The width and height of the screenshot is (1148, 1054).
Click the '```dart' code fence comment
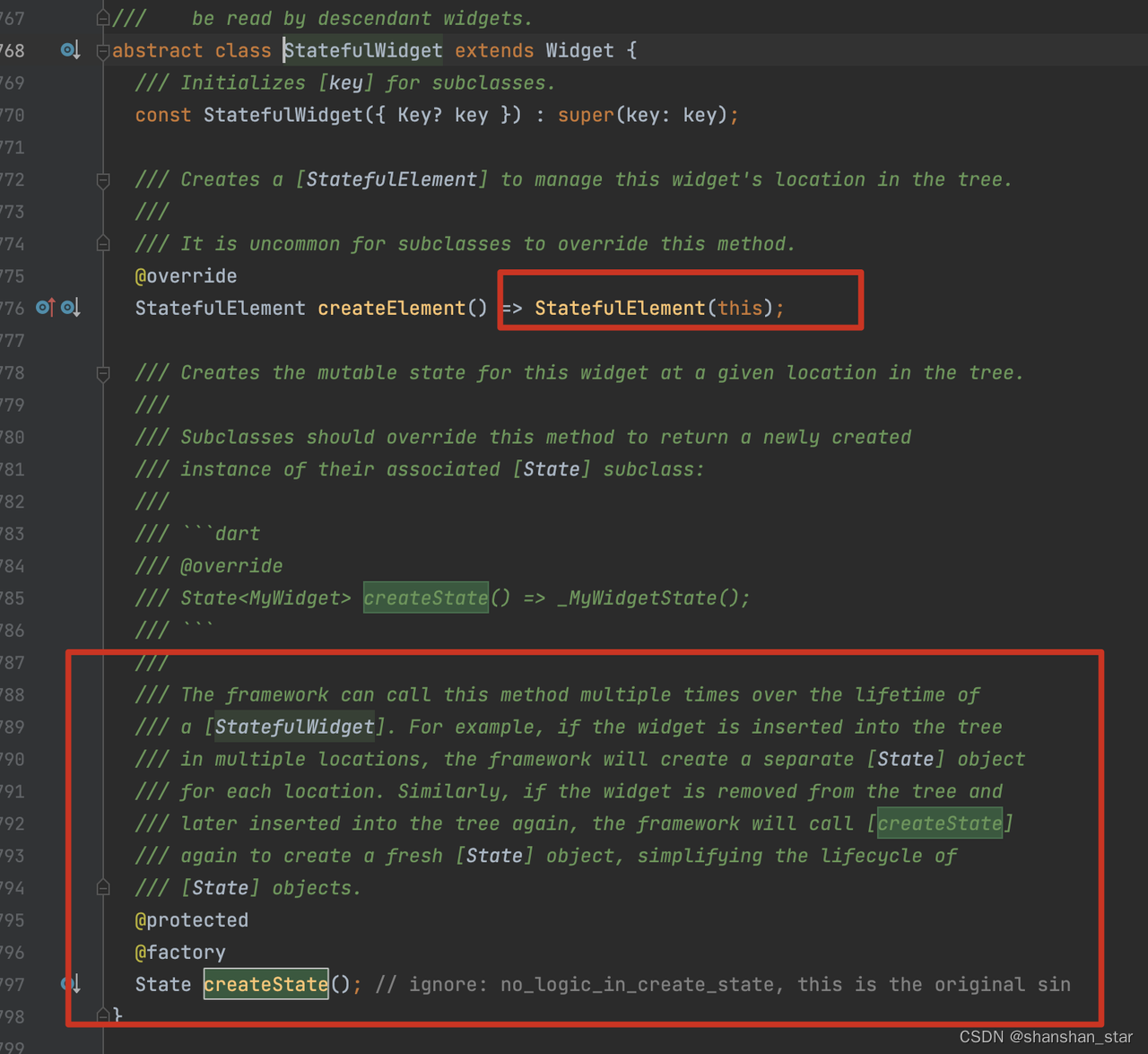221,534
